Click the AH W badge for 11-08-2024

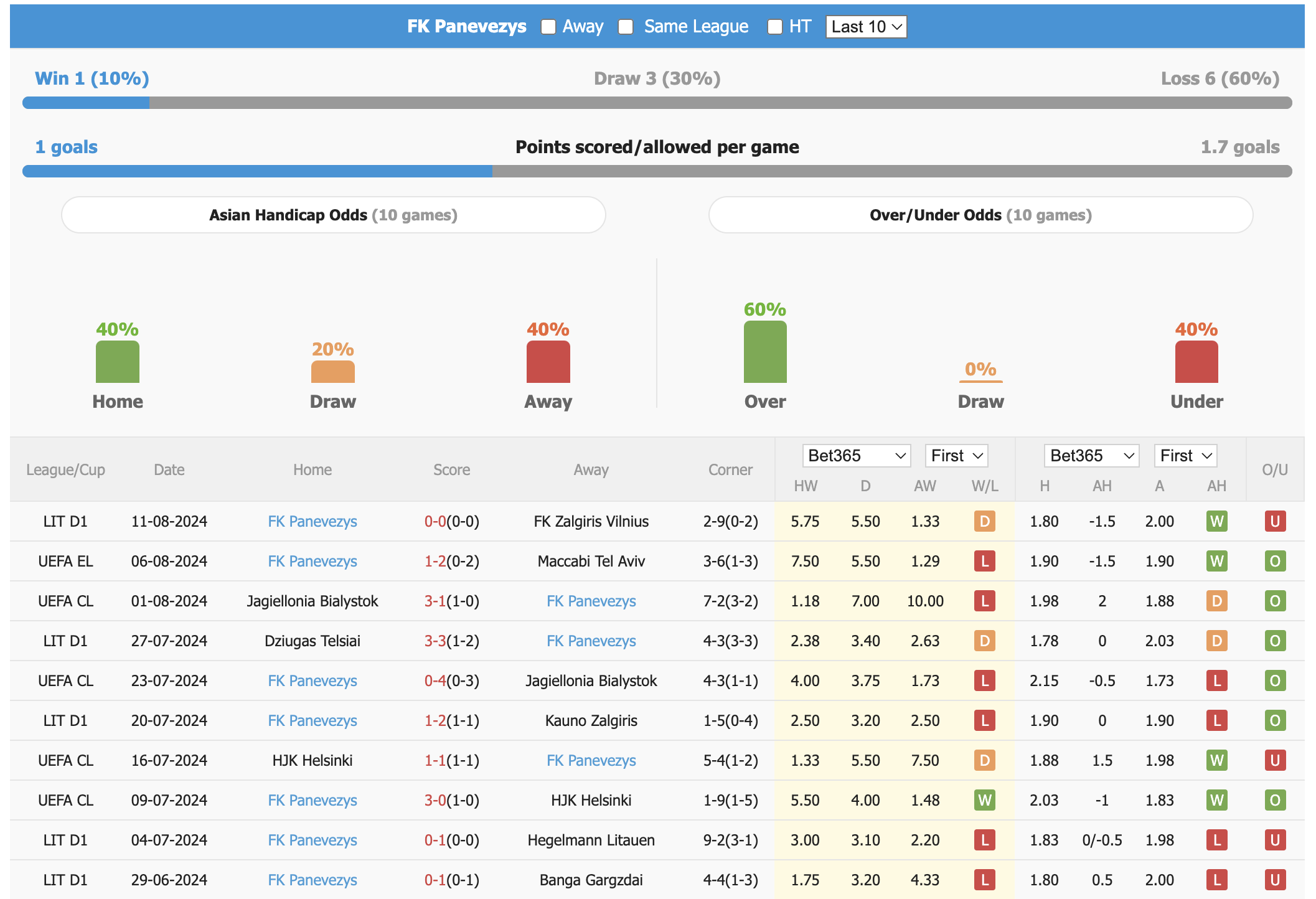click(1217, 521)
